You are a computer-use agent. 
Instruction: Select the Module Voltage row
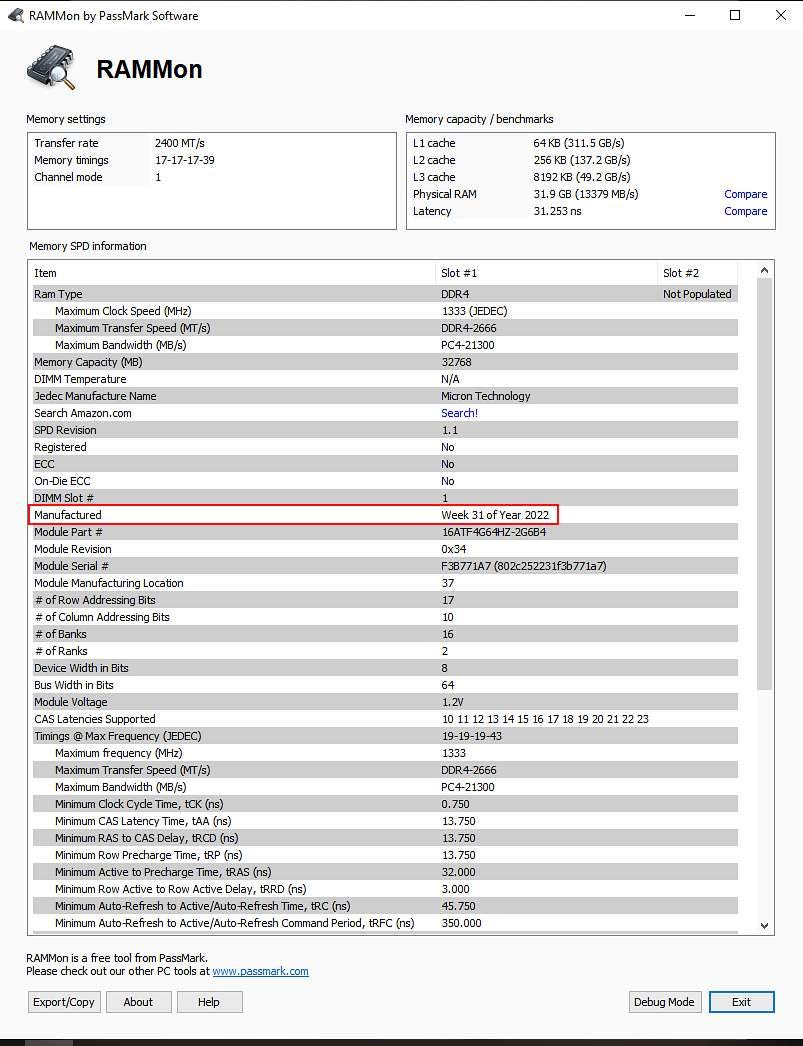(x=385, y=702)
